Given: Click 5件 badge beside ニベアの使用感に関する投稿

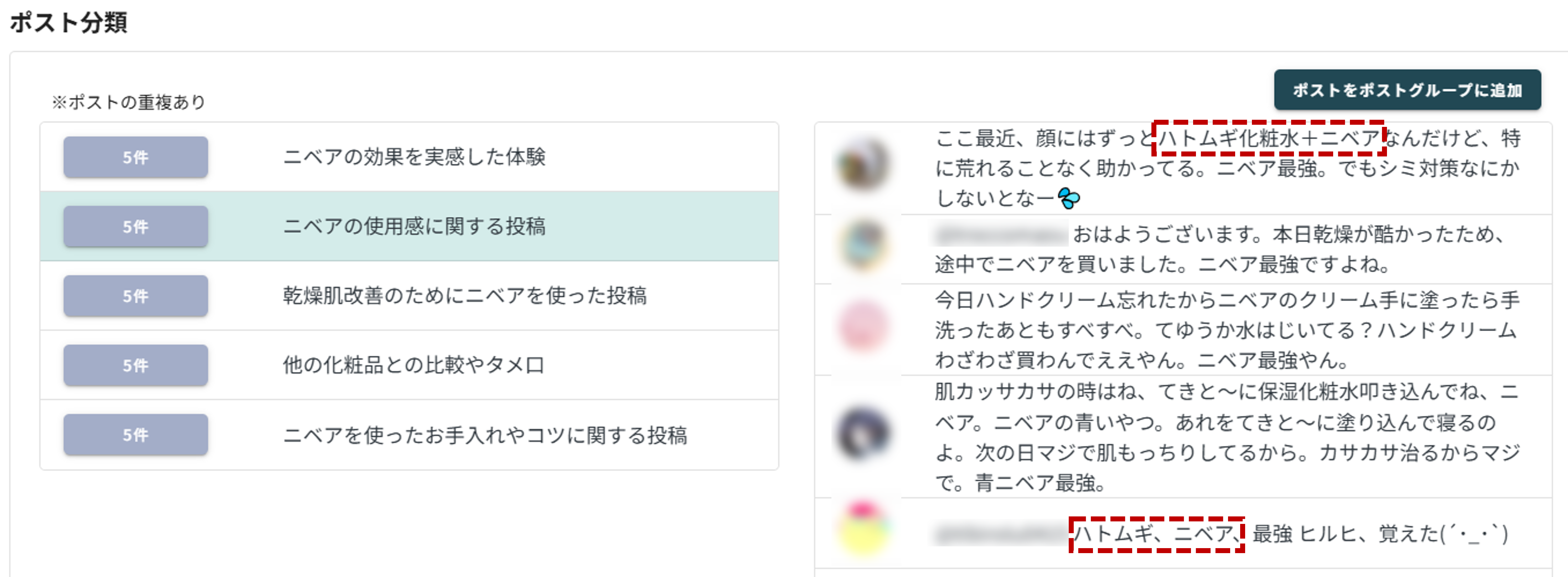Looking at the screenshot, I should click(135, 226).
